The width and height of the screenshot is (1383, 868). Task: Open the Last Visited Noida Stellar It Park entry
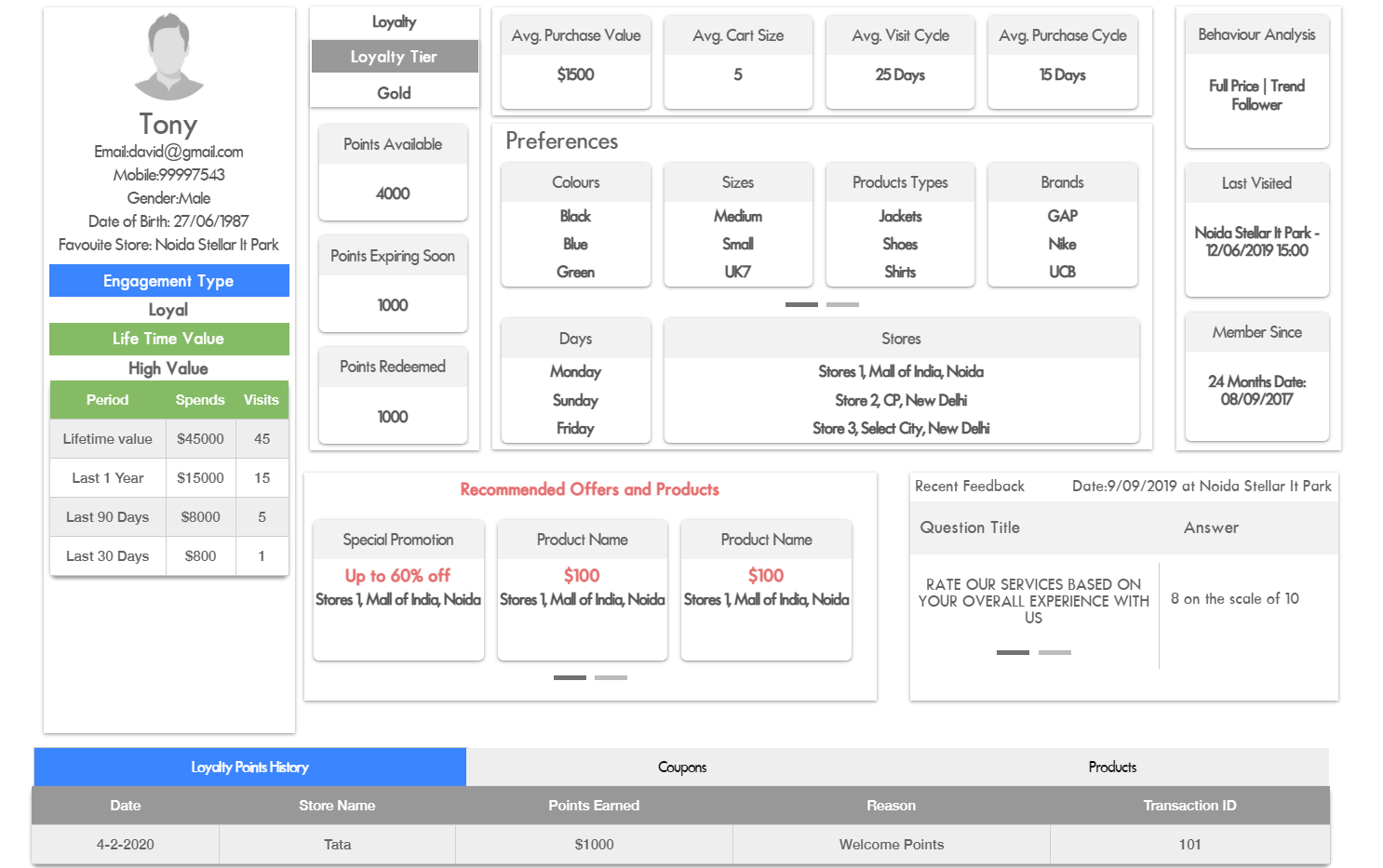(x=1256, y=232)
